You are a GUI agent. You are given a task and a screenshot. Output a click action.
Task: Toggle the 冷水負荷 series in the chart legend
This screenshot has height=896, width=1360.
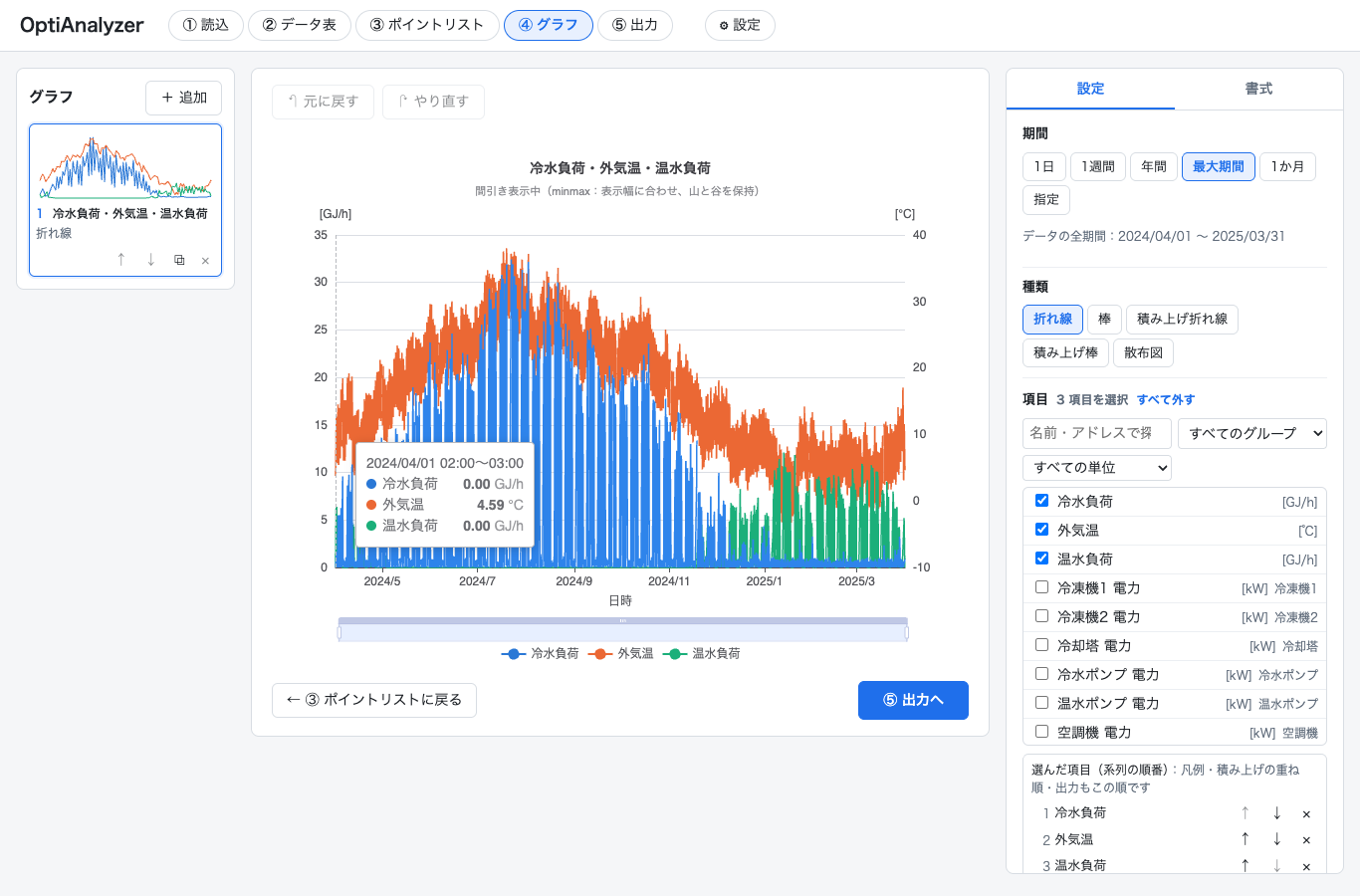[x=540, y=654]
